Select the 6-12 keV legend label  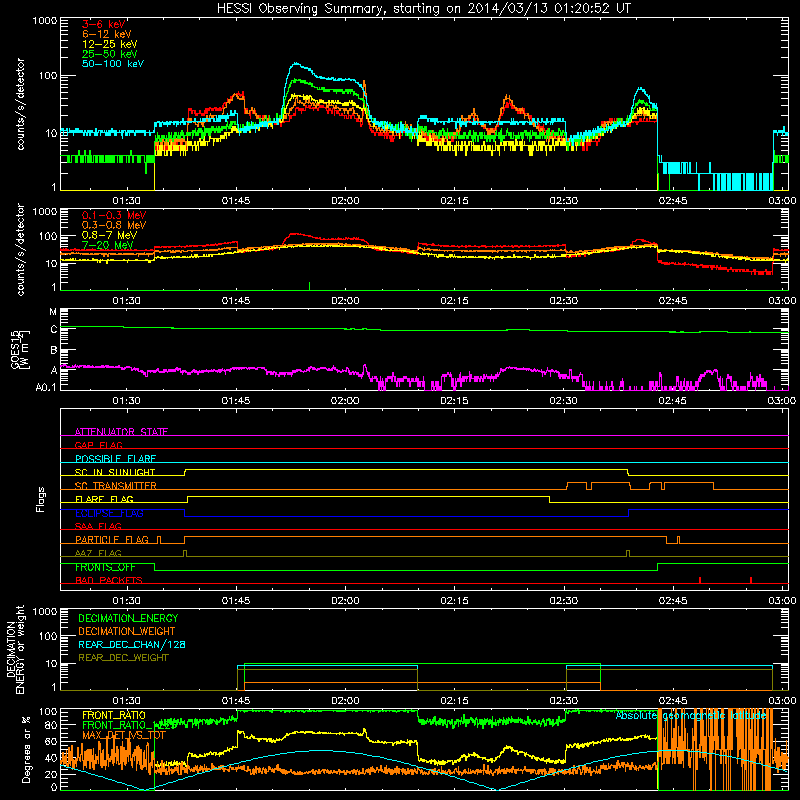tap(107, 34)
